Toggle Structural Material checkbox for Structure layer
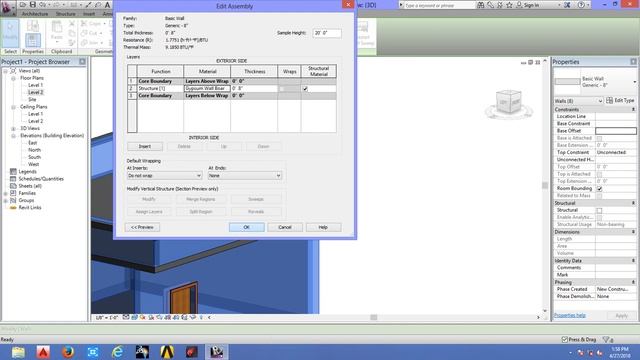Screen dimensions: 640x360 coord(305,89)
